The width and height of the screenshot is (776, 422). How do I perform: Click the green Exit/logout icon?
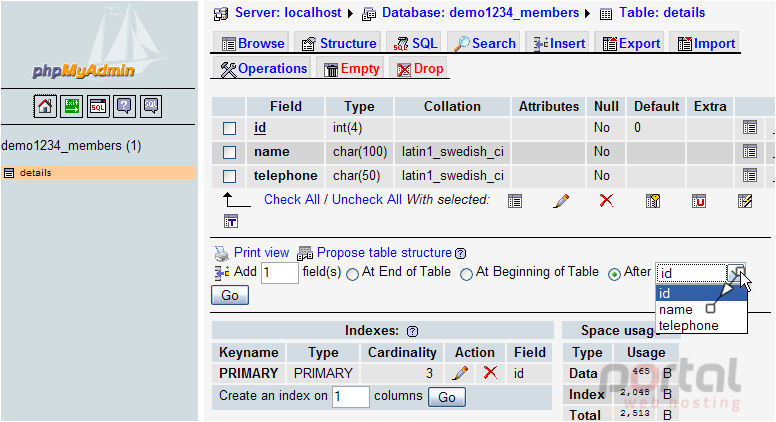71,106
